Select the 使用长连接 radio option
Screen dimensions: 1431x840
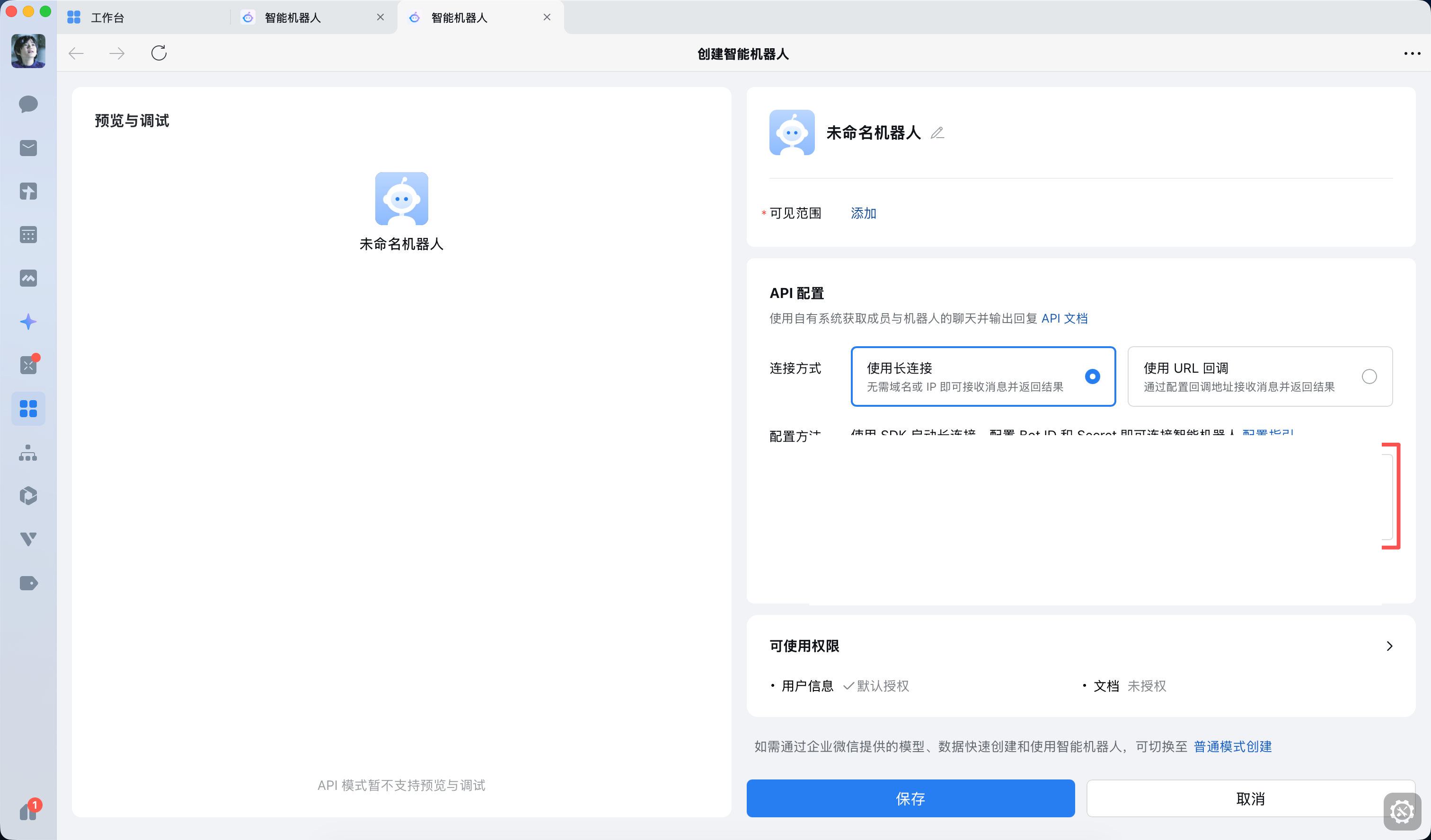(1092, 376)
